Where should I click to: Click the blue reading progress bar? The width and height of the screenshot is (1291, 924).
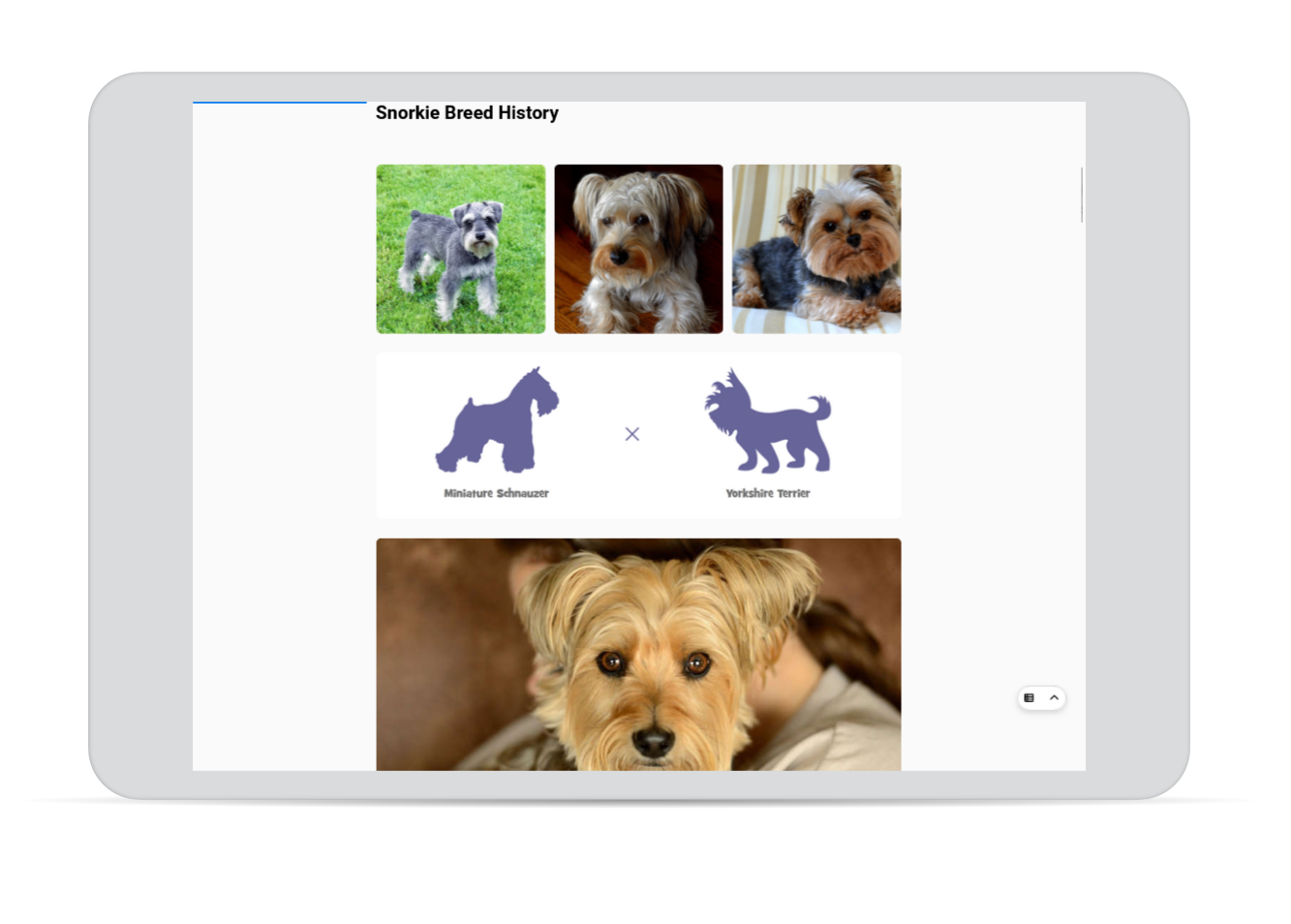click(x=280, y=102)
